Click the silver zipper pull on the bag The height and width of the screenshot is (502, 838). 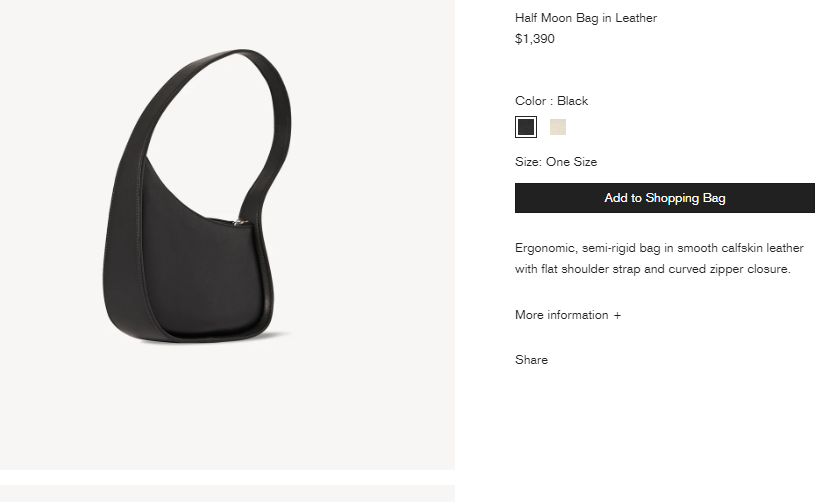tap(239, 222)
